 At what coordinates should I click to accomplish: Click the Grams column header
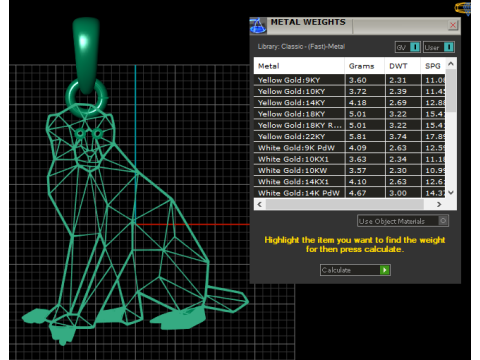pyautogui.click(x=365, y=66)
